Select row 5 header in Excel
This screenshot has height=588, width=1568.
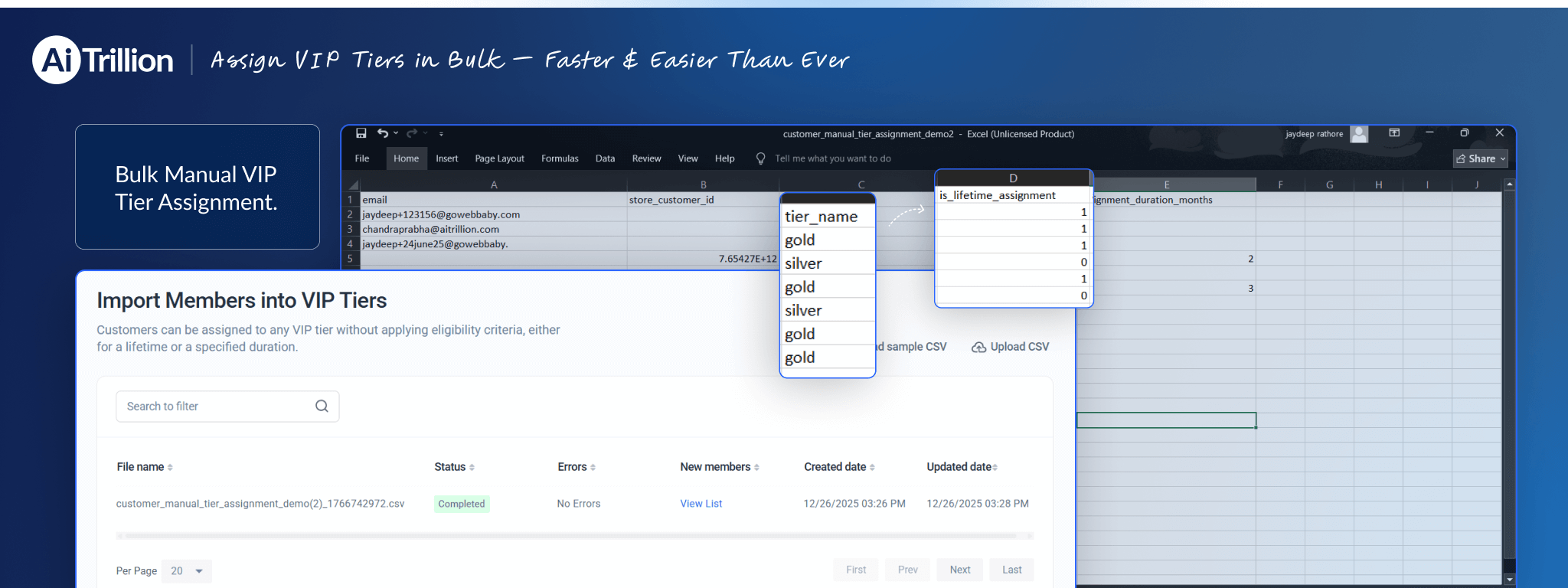351,259
